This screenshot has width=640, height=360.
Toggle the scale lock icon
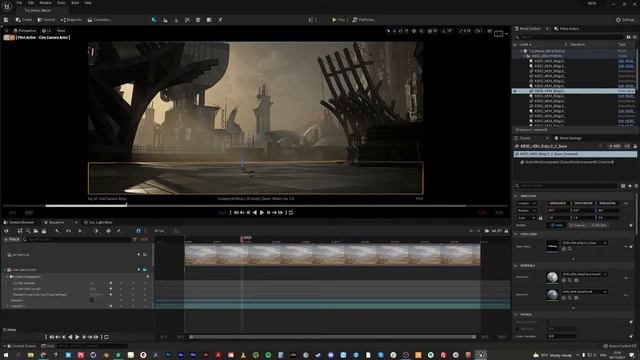click(x=541, y=218)
